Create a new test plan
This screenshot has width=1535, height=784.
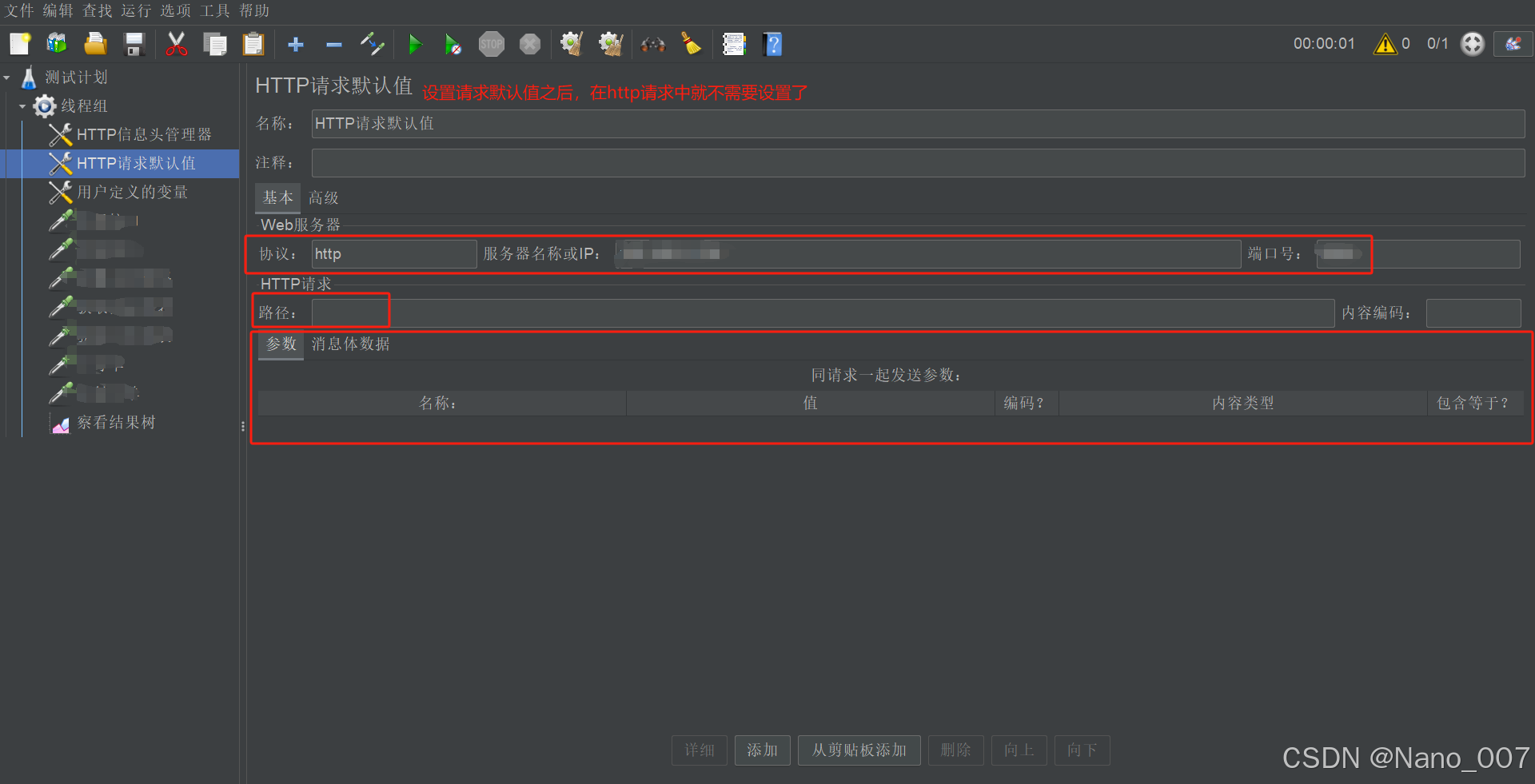pos(18,44)
